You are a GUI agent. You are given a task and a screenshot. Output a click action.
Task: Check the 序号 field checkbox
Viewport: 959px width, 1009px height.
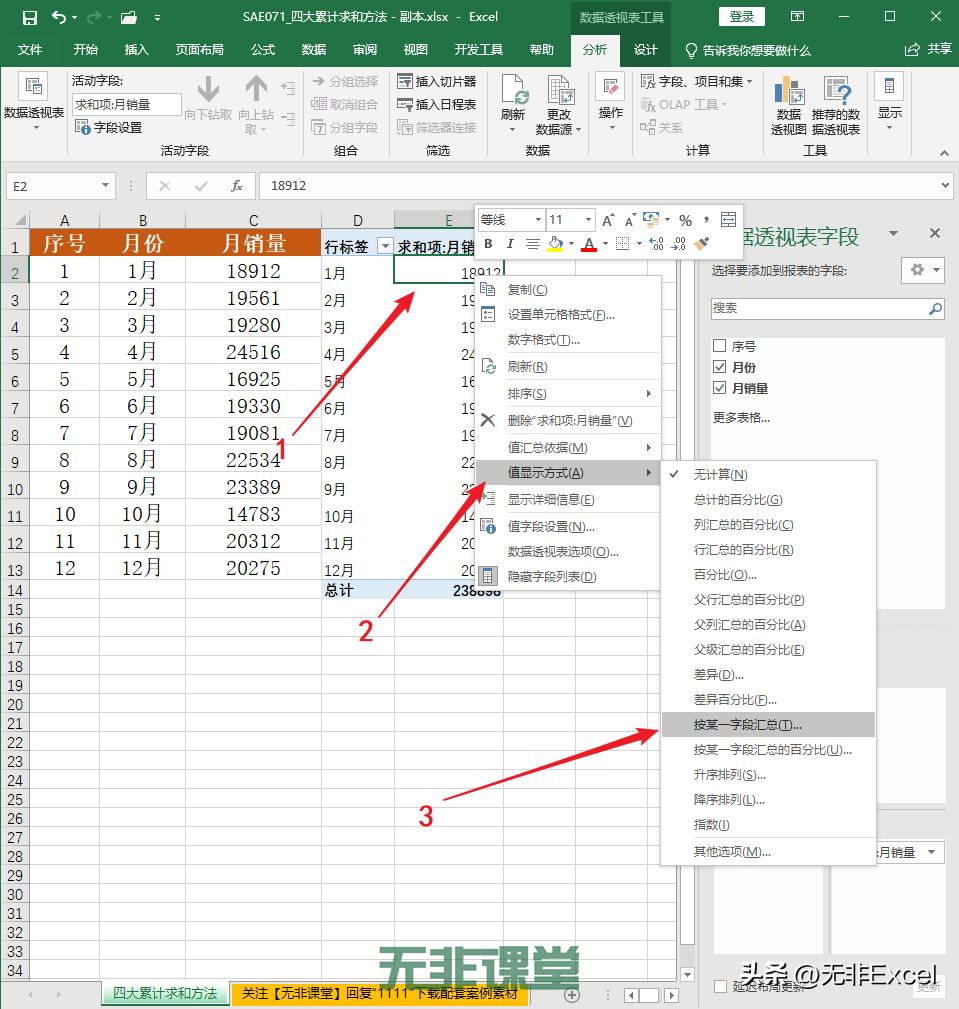[x=720, y=344]
